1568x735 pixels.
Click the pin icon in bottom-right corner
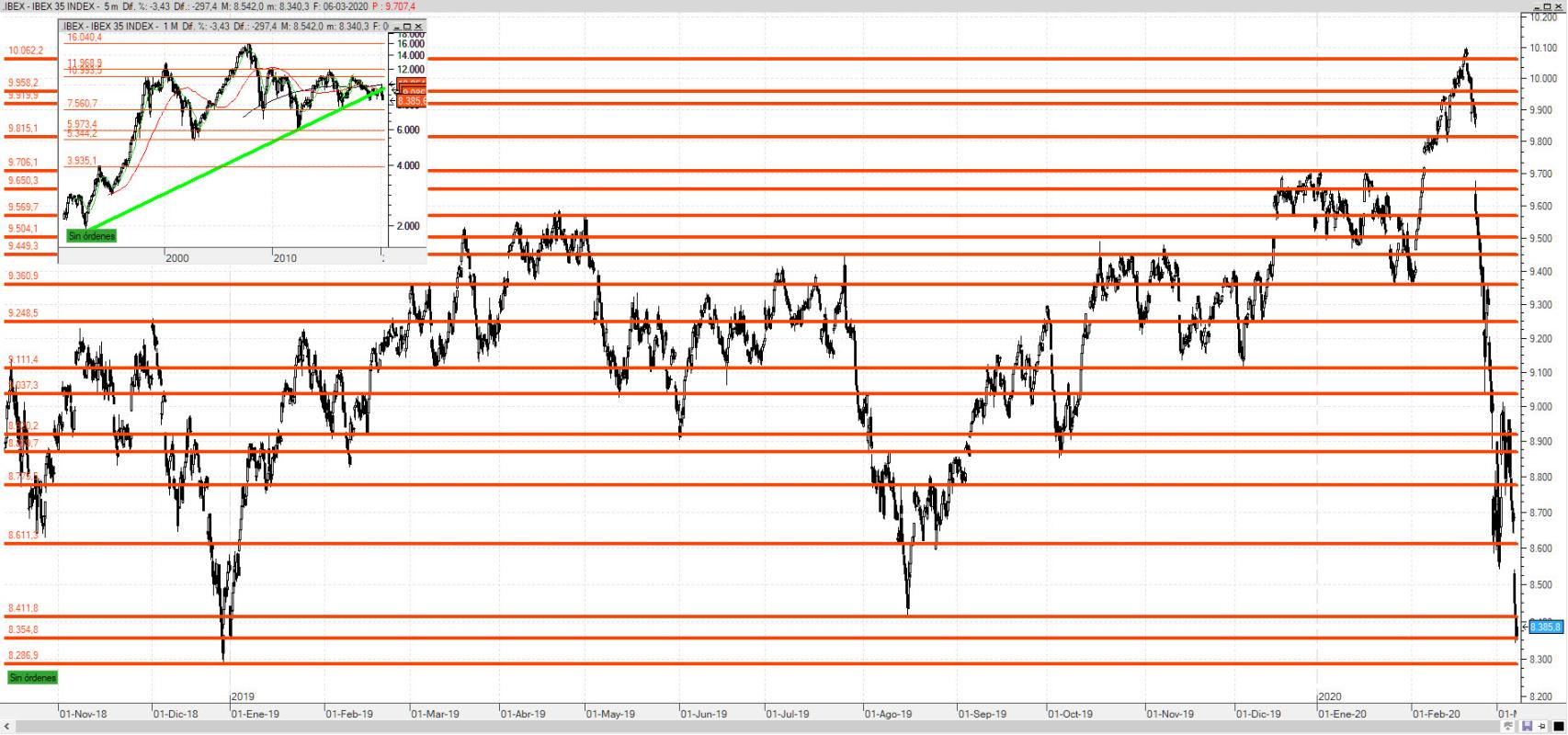point(1541,727)
